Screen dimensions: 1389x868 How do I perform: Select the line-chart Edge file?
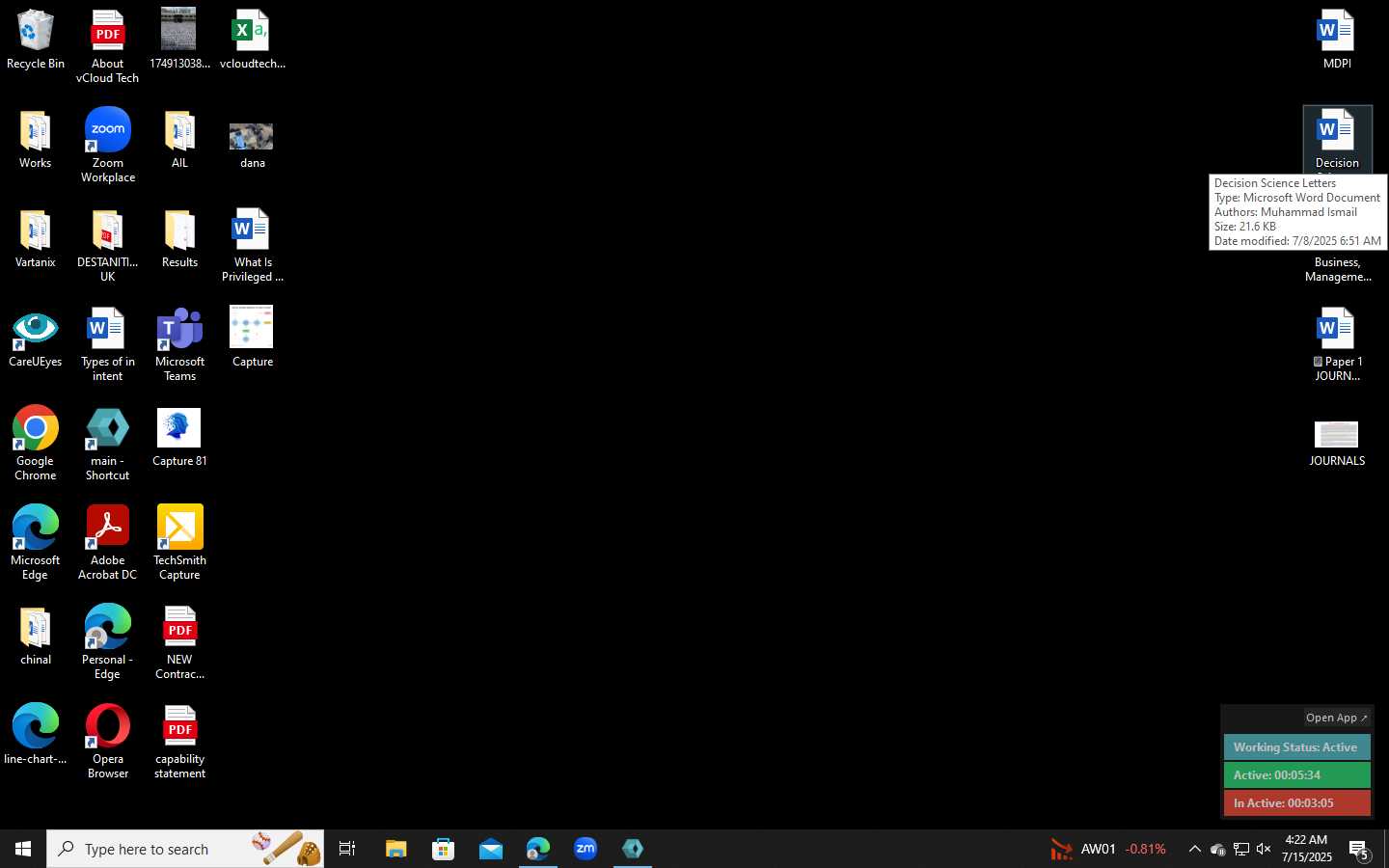(x=36, y=735)
